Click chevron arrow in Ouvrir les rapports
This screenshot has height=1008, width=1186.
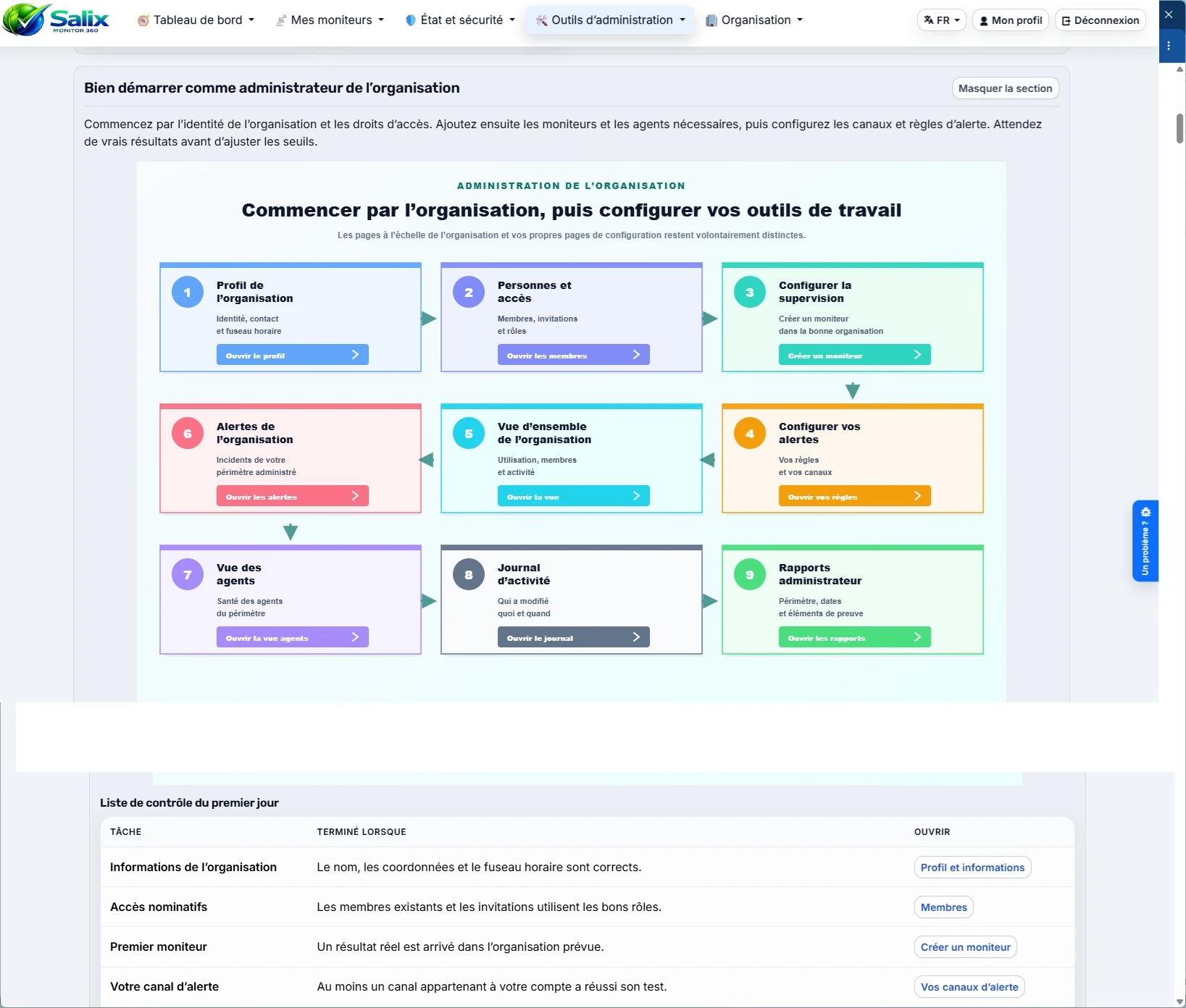point(917,637)
